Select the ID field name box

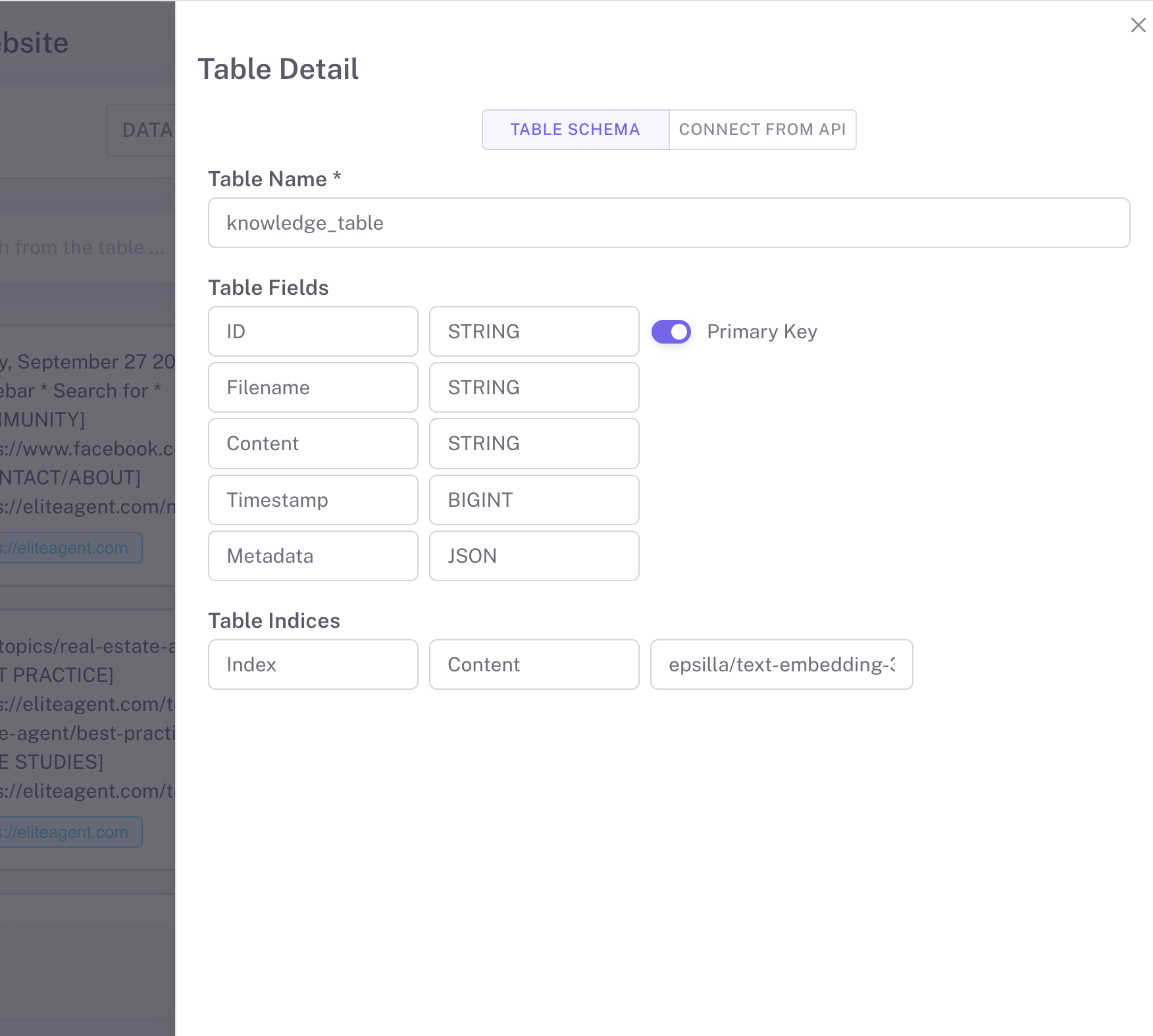pyautogui.click(x=313, y=332)
